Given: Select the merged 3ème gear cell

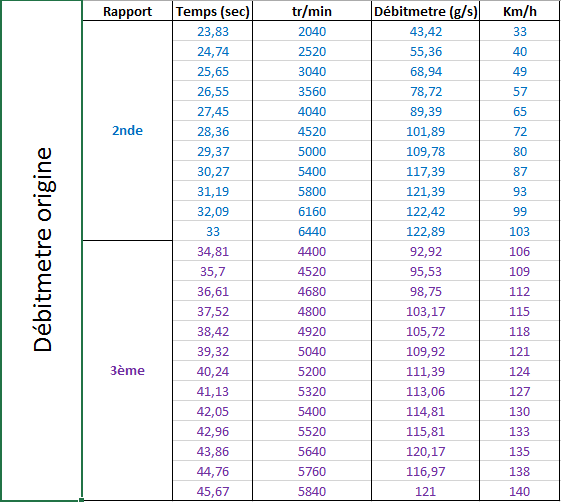Looking at the screenshot, I should click(x=127, y=370).
